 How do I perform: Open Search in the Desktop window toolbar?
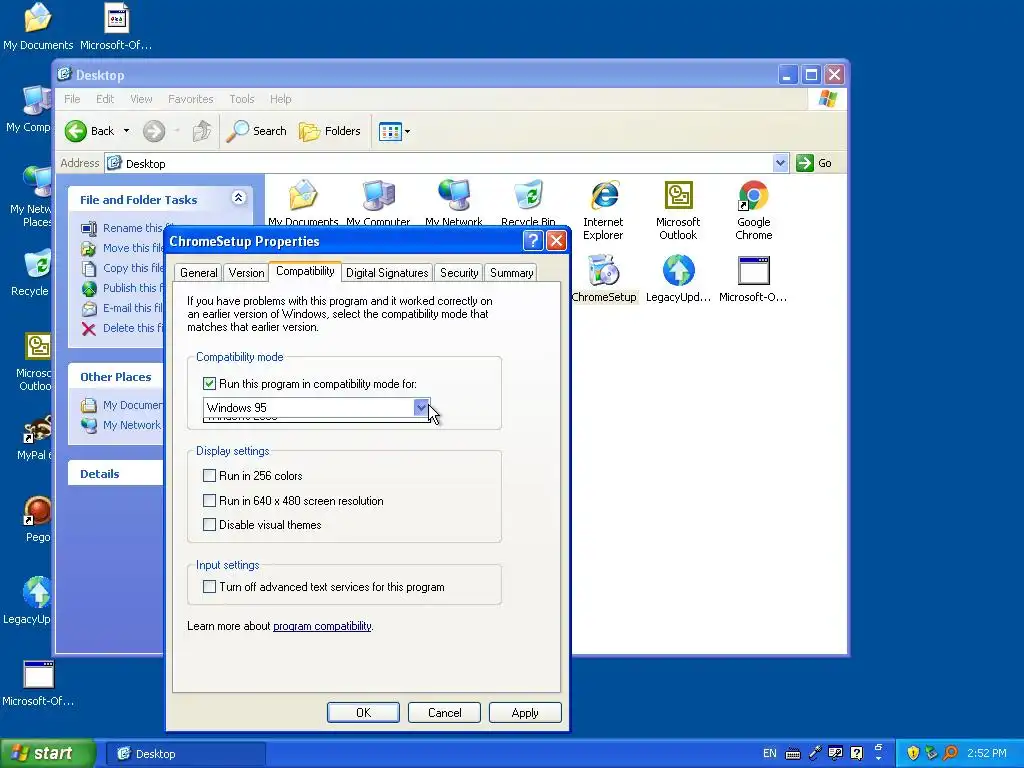pyautogui.click(x=257, y=131)
